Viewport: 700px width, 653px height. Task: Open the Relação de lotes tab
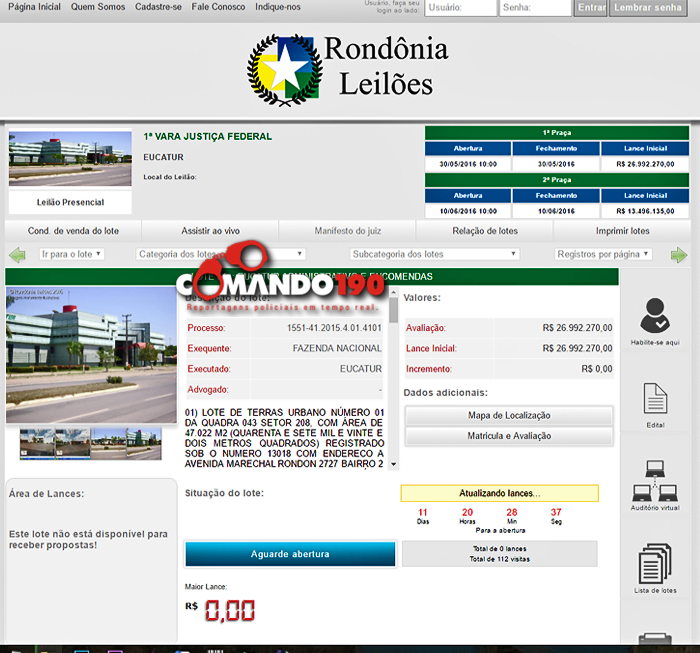485,231
